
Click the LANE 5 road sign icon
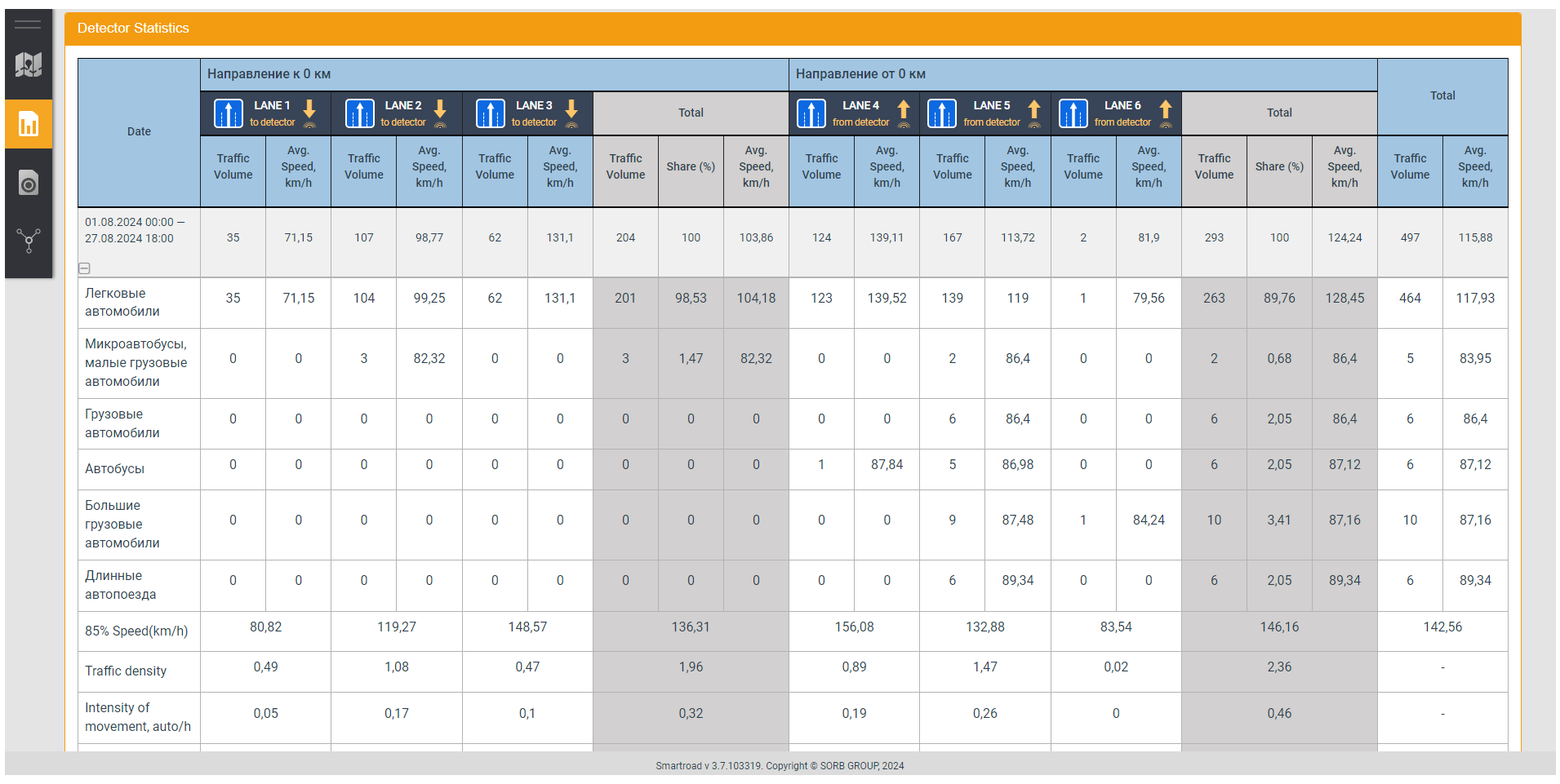click(942, 113)
